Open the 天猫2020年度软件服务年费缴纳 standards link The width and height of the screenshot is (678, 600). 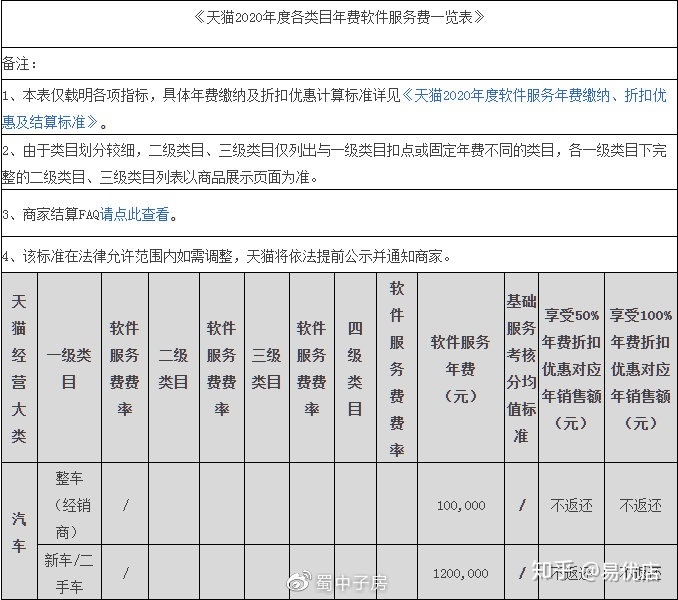(334, 109)
